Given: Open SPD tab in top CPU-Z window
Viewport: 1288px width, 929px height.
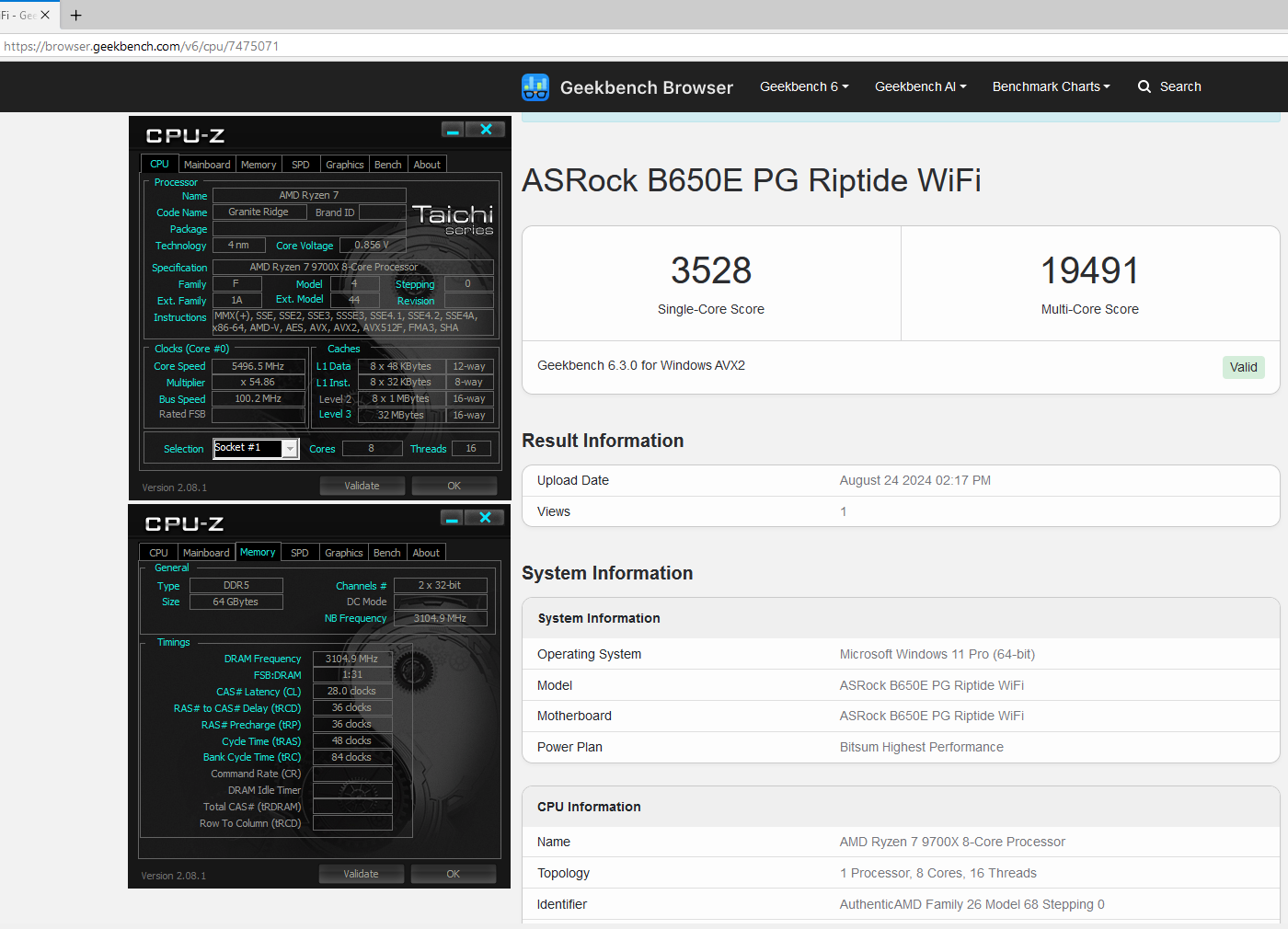Looking at the screenshot, I should pos(301,165).
